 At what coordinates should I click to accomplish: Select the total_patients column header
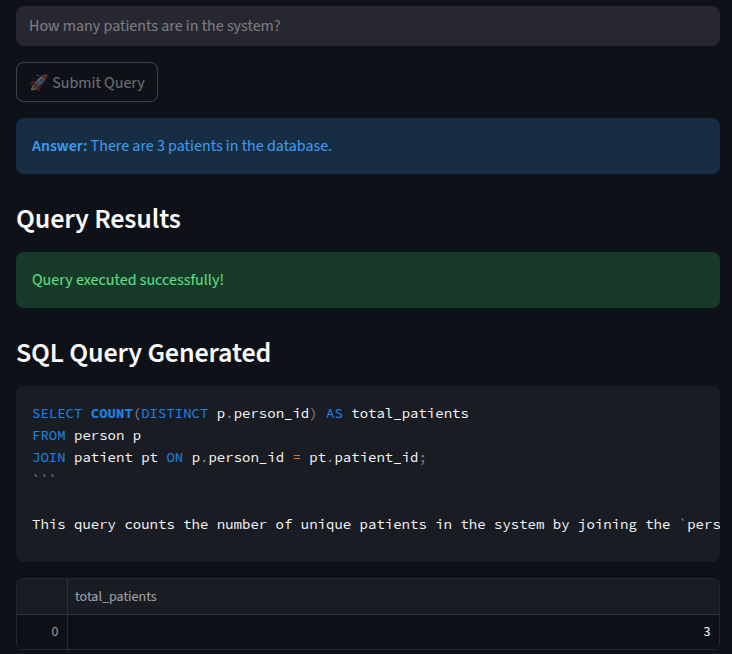point(116,597)
